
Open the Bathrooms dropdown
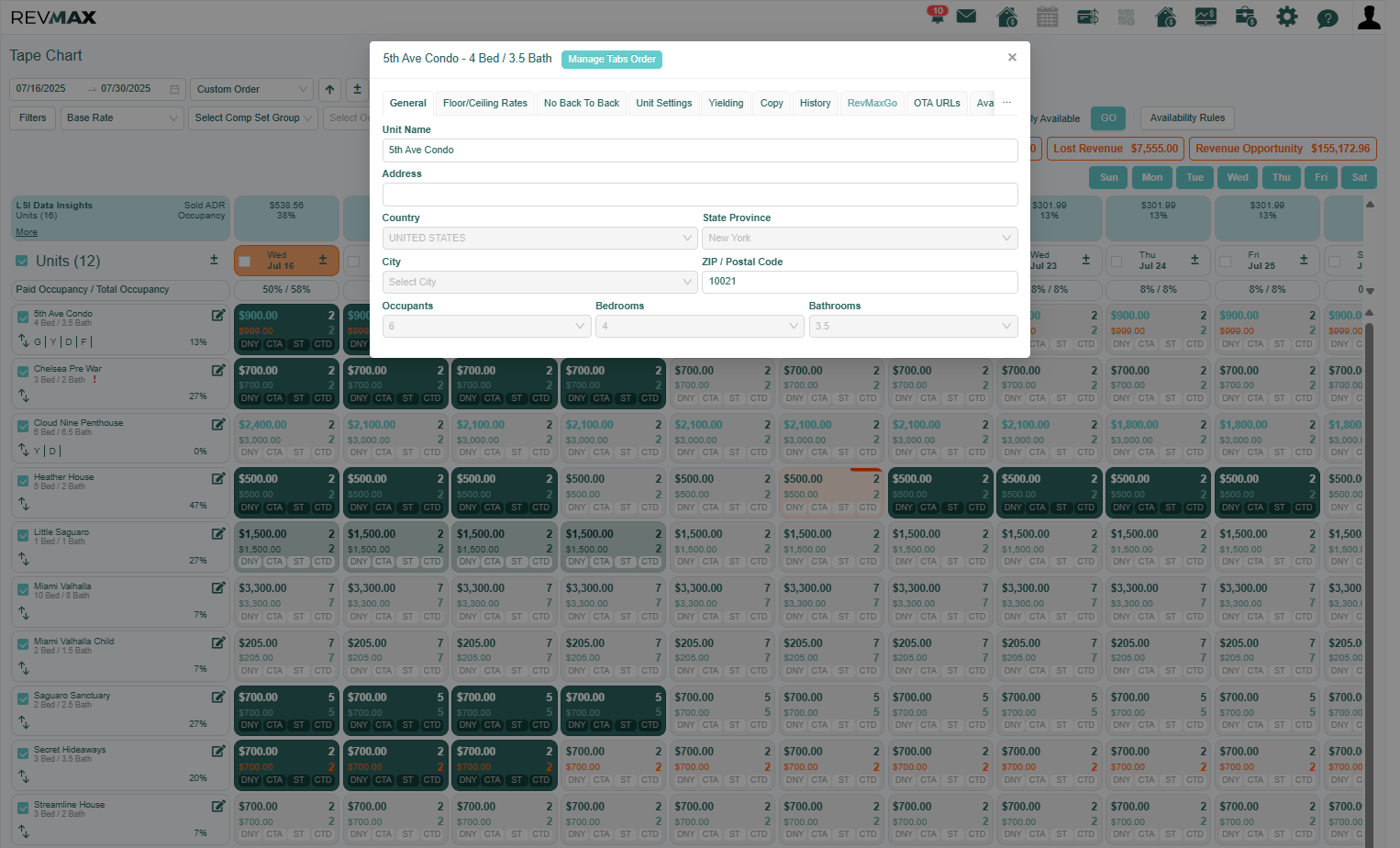914,326
